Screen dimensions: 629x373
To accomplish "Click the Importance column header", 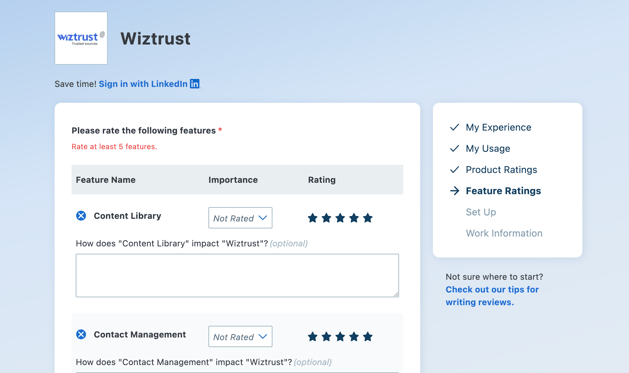I will click(233, 180).
